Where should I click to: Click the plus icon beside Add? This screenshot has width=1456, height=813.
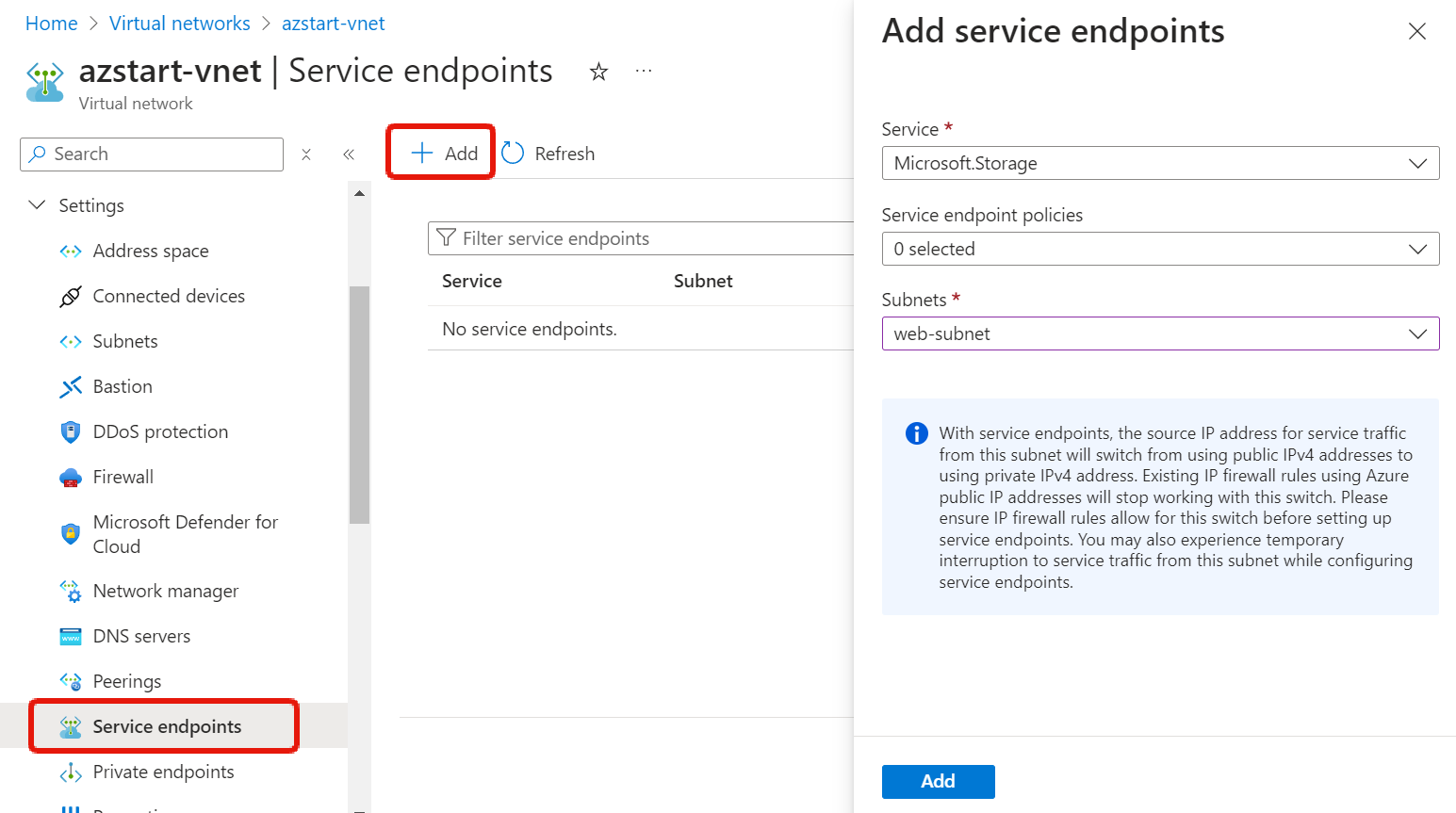pos(422,153)
